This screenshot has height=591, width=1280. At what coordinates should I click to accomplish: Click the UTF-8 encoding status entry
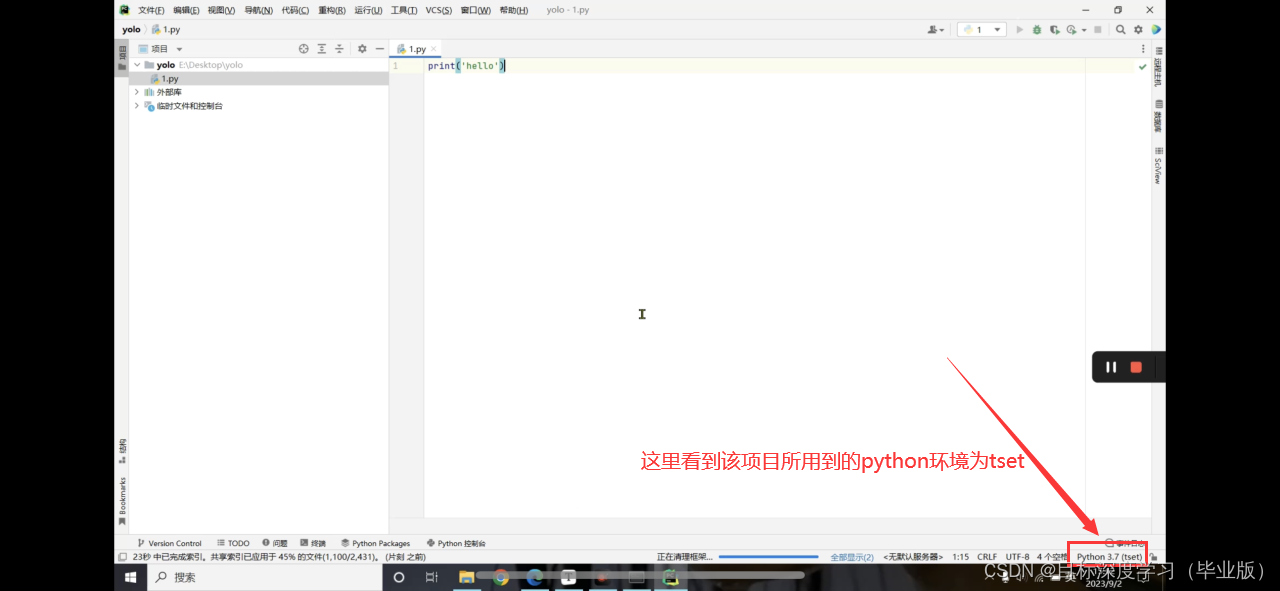1017,556
